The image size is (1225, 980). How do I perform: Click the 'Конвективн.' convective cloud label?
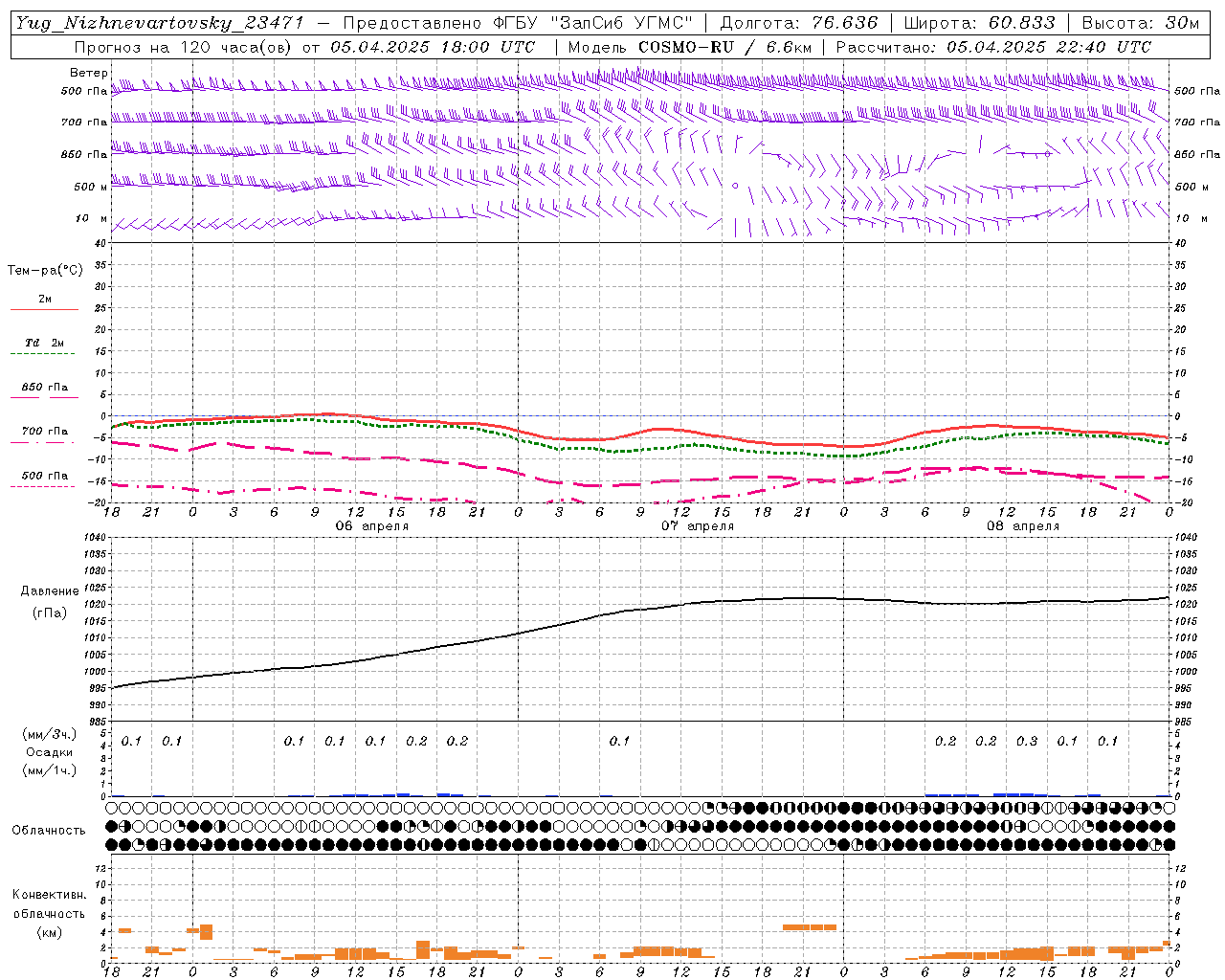pyautogui.click(x=49, y=895)
